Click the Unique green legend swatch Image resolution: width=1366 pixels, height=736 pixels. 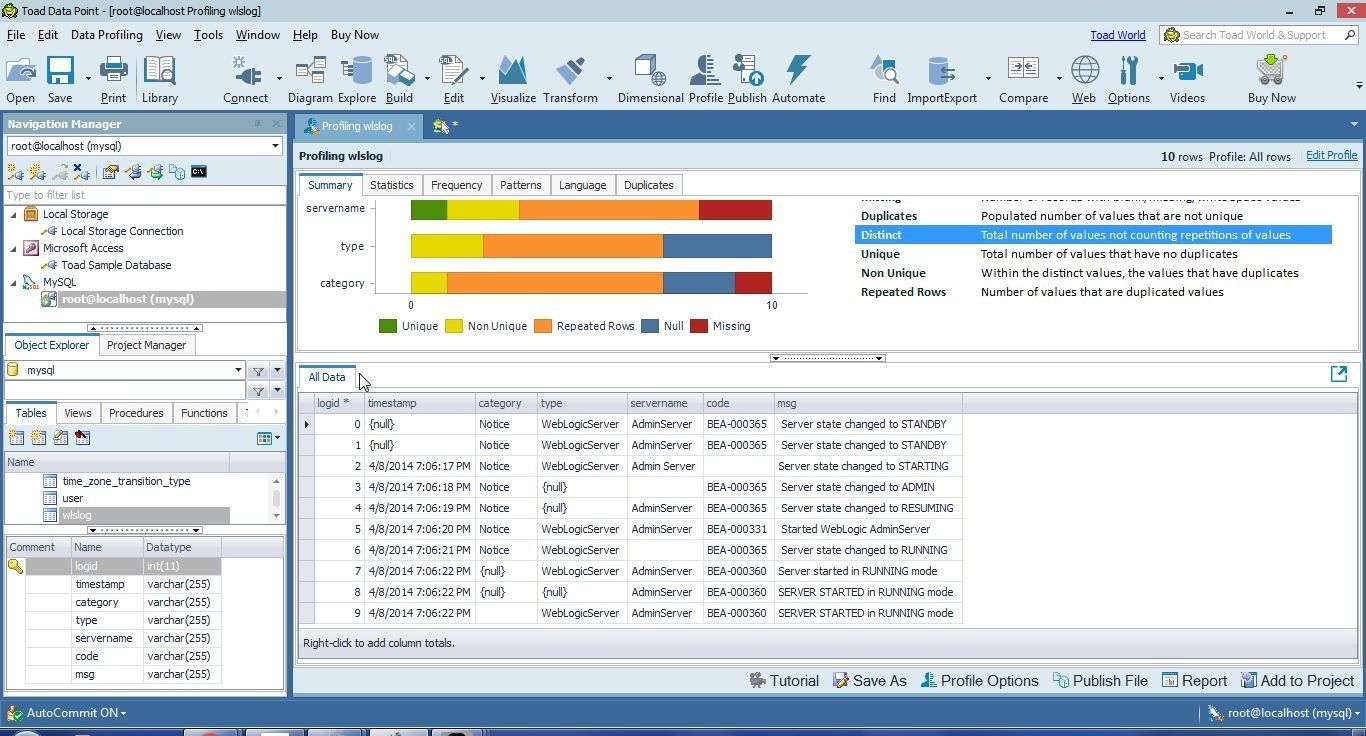tap(388, 326)
